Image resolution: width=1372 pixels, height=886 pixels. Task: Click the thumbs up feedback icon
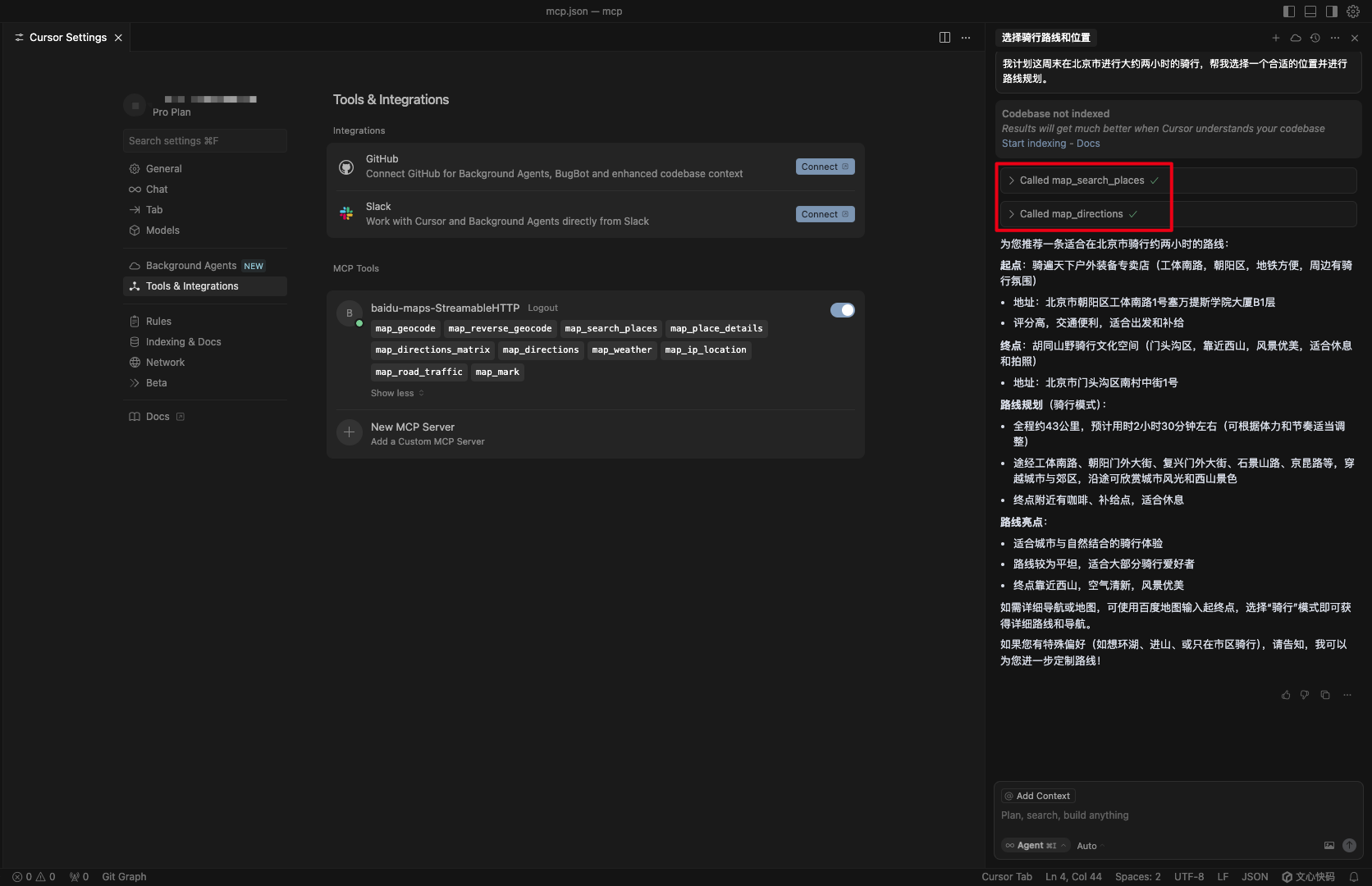coord(1286,695)
